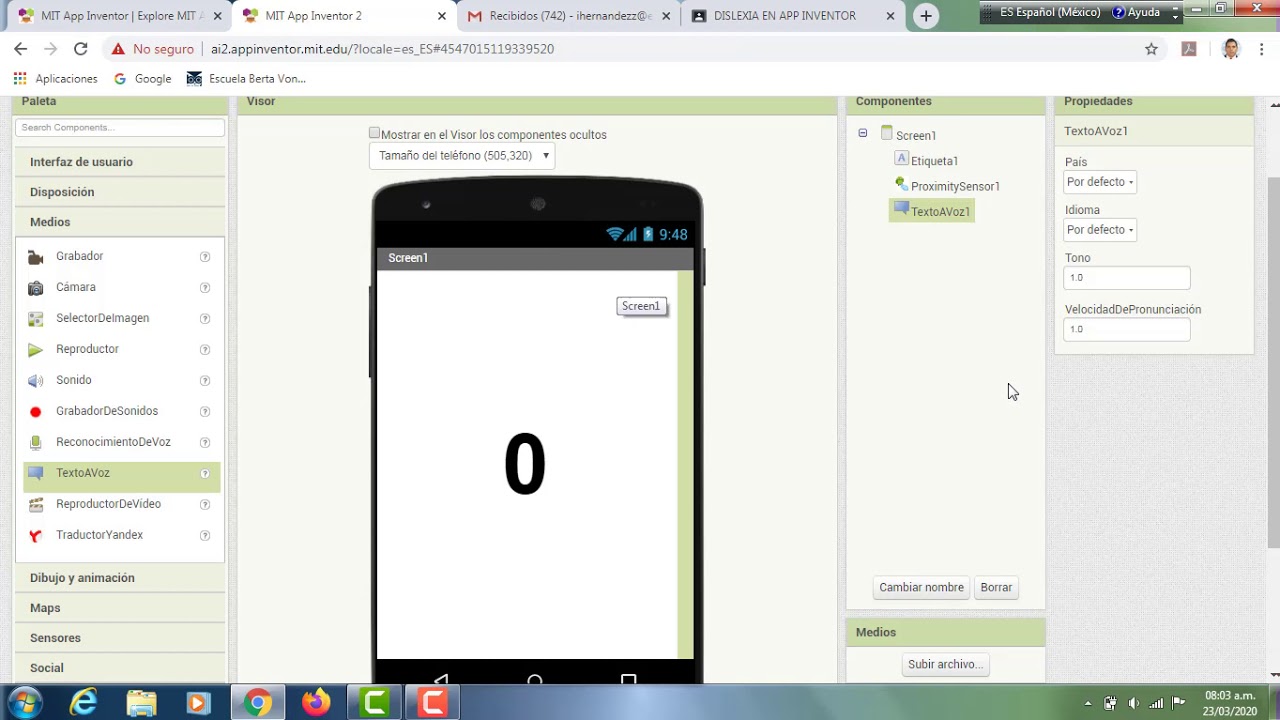
Task: Click the Search Components box
Action: tap(120, 128)
